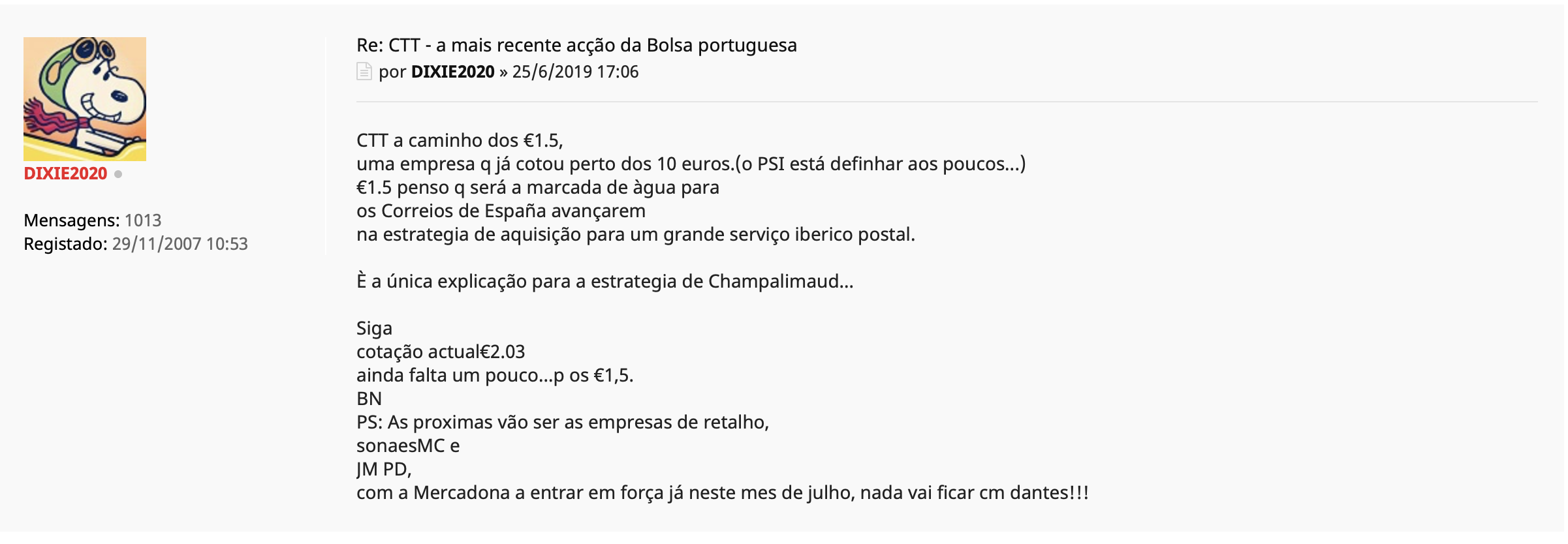Click the text "cotação actual€2.03"
Screen dimensions: 1568x544
click(441, 352)
